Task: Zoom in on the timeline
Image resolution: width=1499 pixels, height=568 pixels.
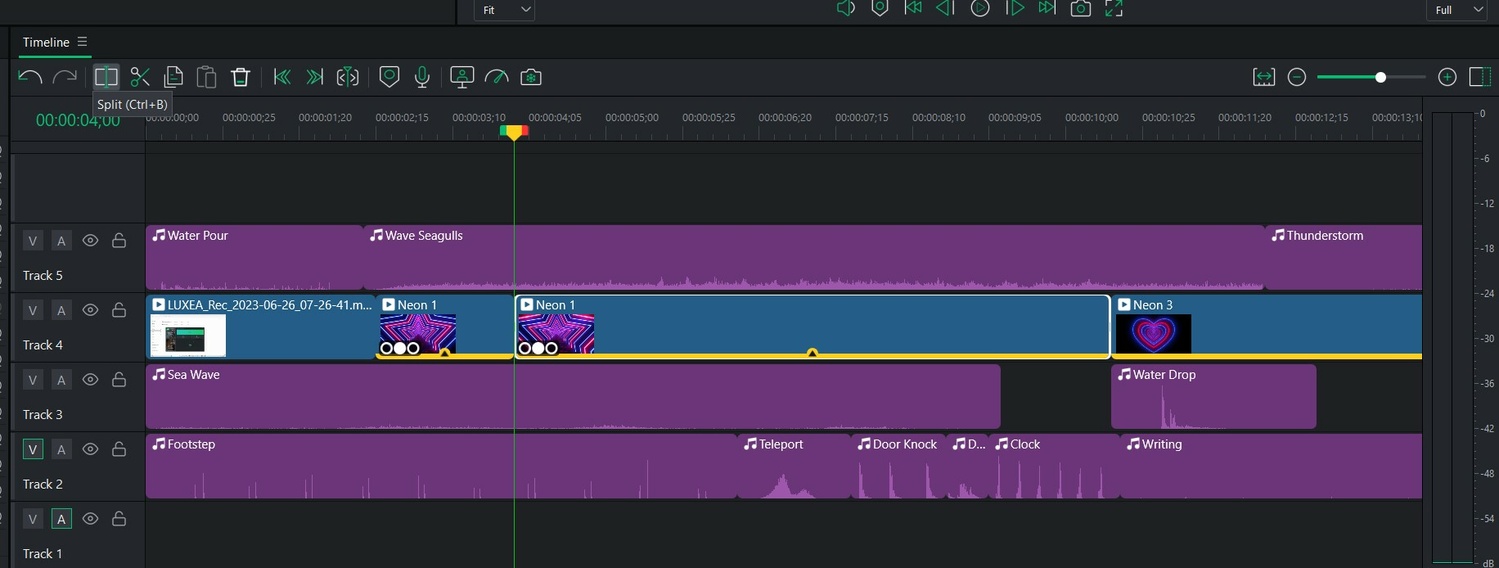Action: pos(1447,77)
